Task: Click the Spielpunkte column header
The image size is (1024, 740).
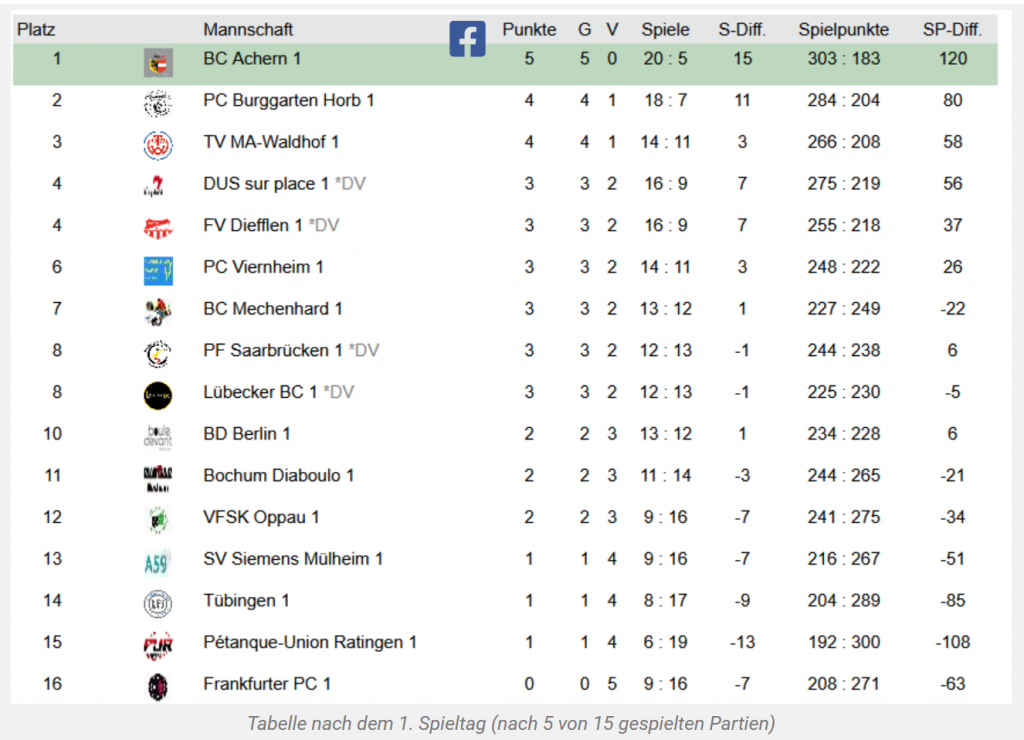Action: point(843,30)
